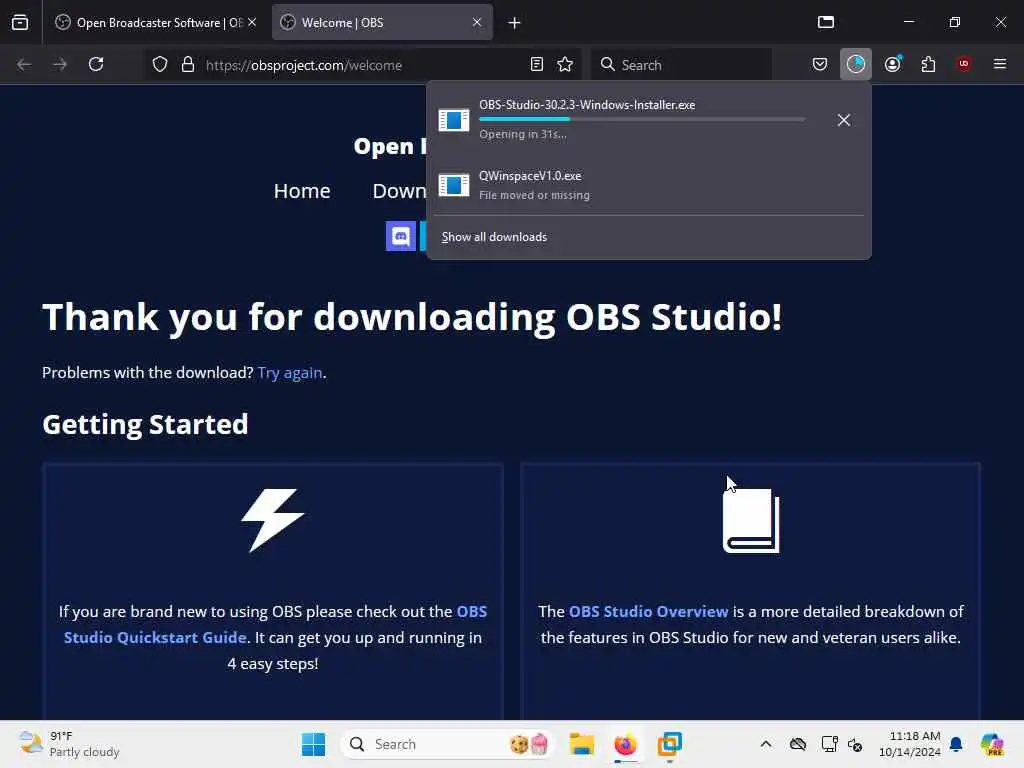Screen dimensions: 1024x768
Task: Show hidden system tray icons
Action: [766, 744]
